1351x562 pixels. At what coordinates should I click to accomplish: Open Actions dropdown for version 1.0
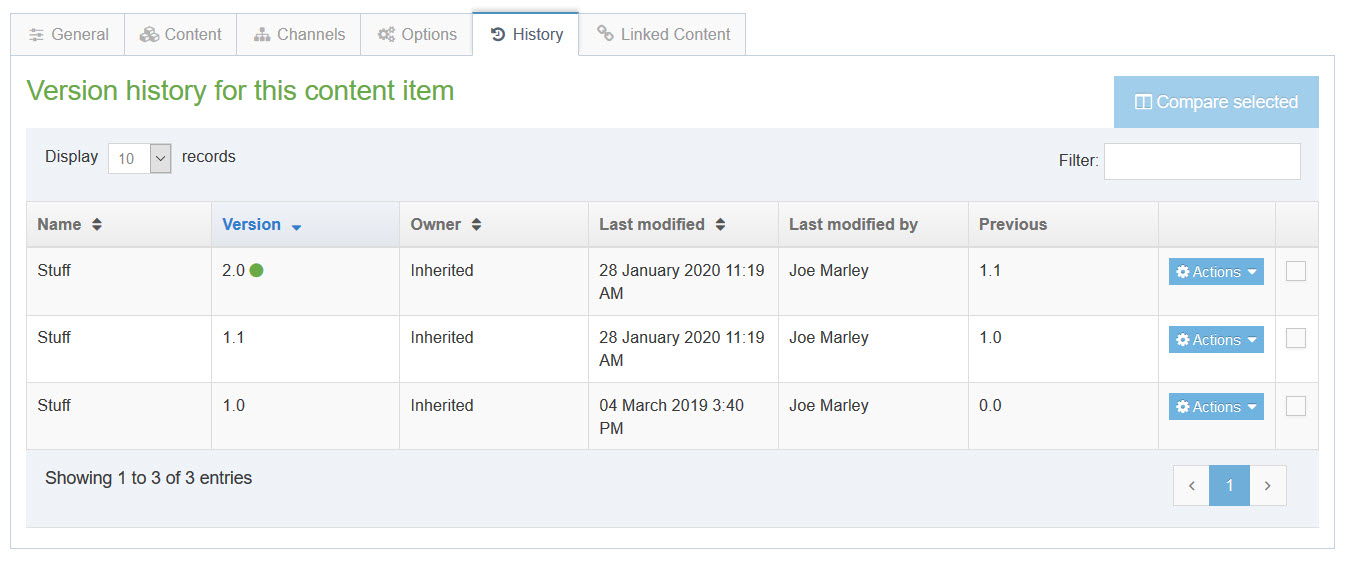click(x=1216, y=407)
